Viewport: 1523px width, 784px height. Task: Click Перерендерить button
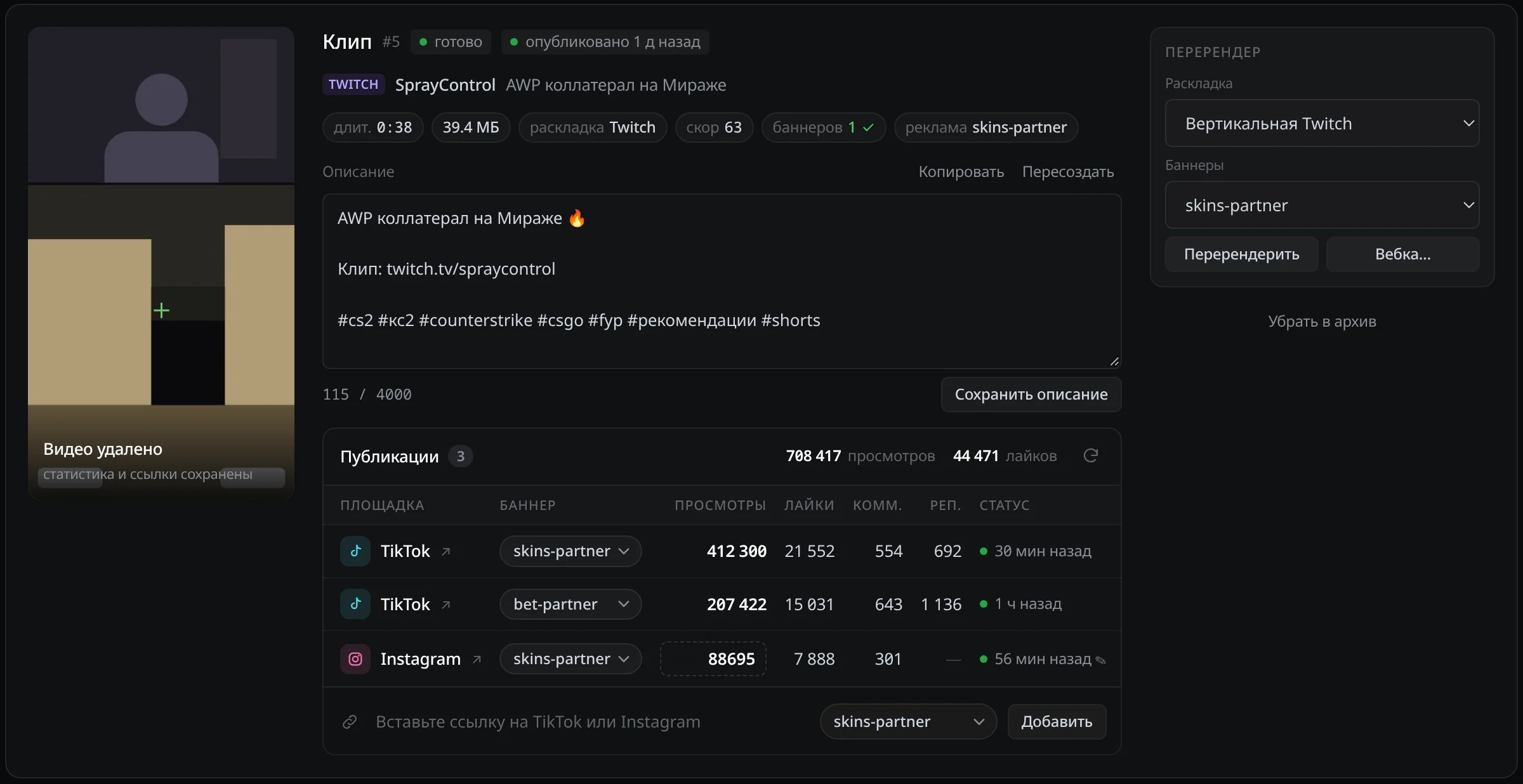click(x=1242, y=254)
